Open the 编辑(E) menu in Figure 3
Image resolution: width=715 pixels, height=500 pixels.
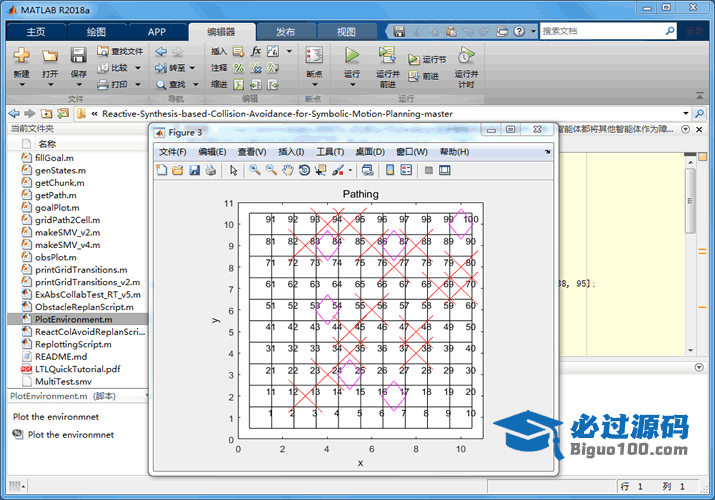pos(212,152)
